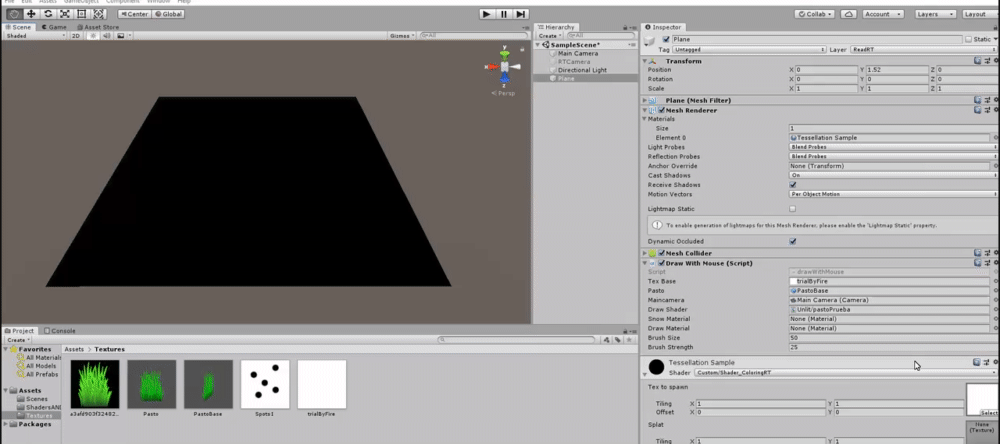The height and width of the screenshot is (444, 1000).
Task: Toggle Plane object active checkbox
Action: [666, 40]
